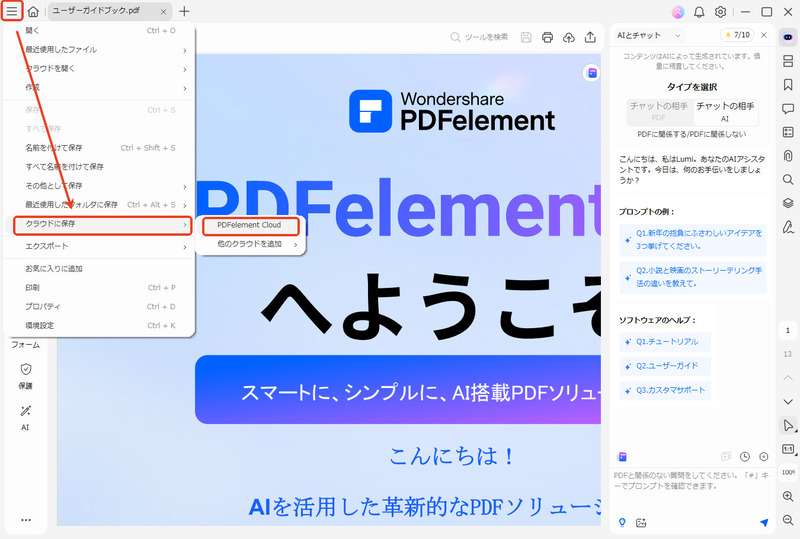This screenshot has width=800, height=539.
Task: Click the AI chat message input box
Action: tap(691, 481)
